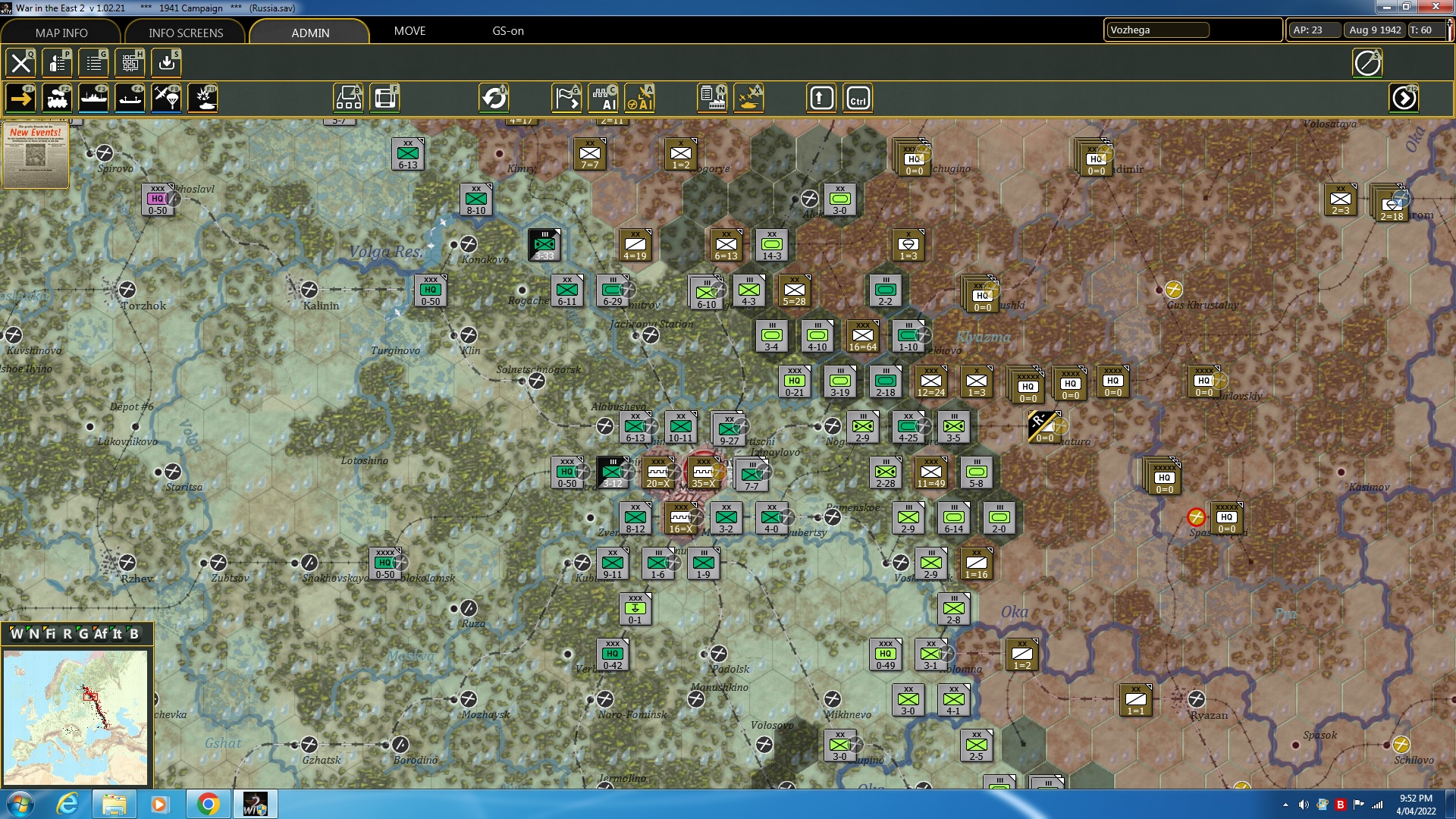1456x819 pixels.
Task: Select the 0-42 HQ counter near Vereya
Action: click(613, 654)
